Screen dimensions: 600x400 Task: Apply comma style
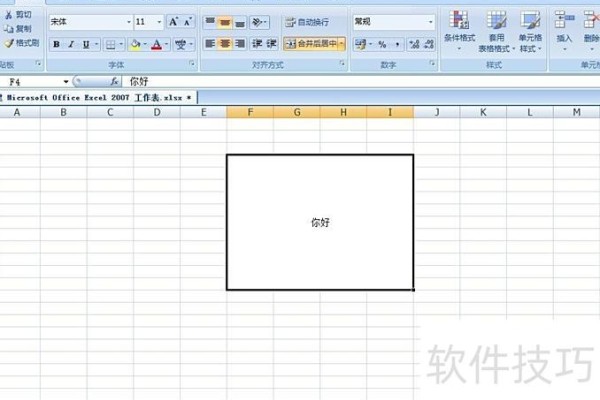[x=397, y=44]
